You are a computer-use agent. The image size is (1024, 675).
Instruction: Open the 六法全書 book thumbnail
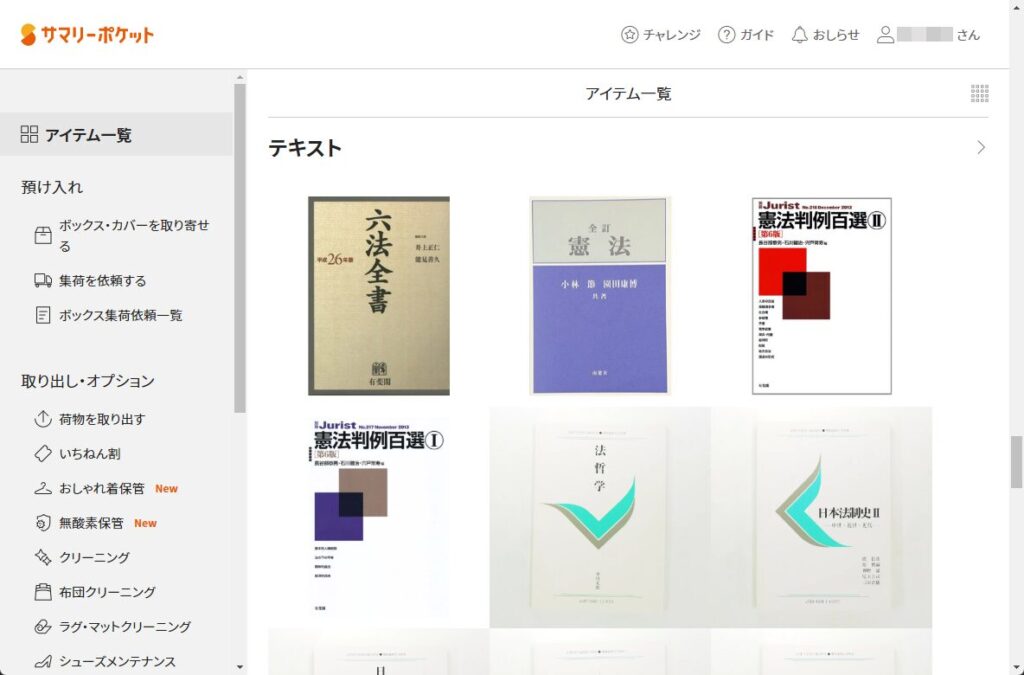point(379,296)
